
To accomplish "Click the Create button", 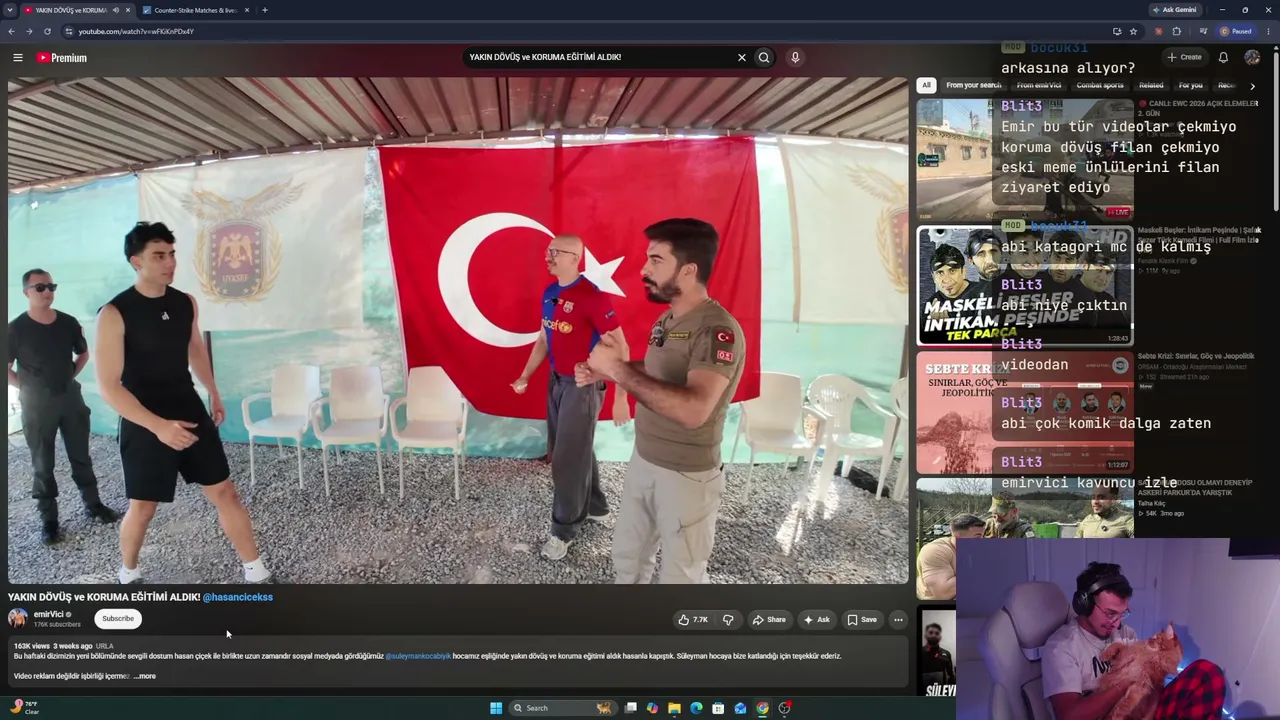I will (x=1184, y=58).
